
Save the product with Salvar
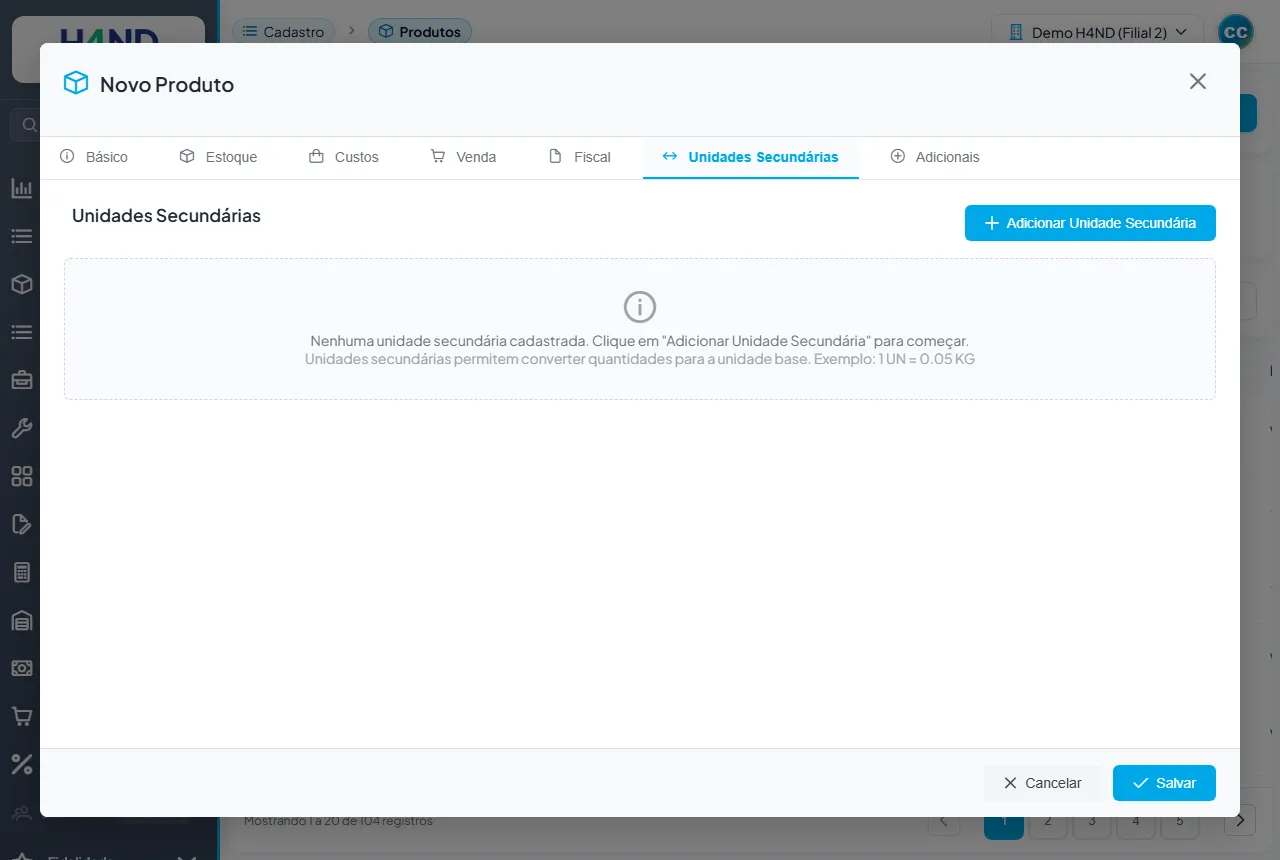point(1164,783)
